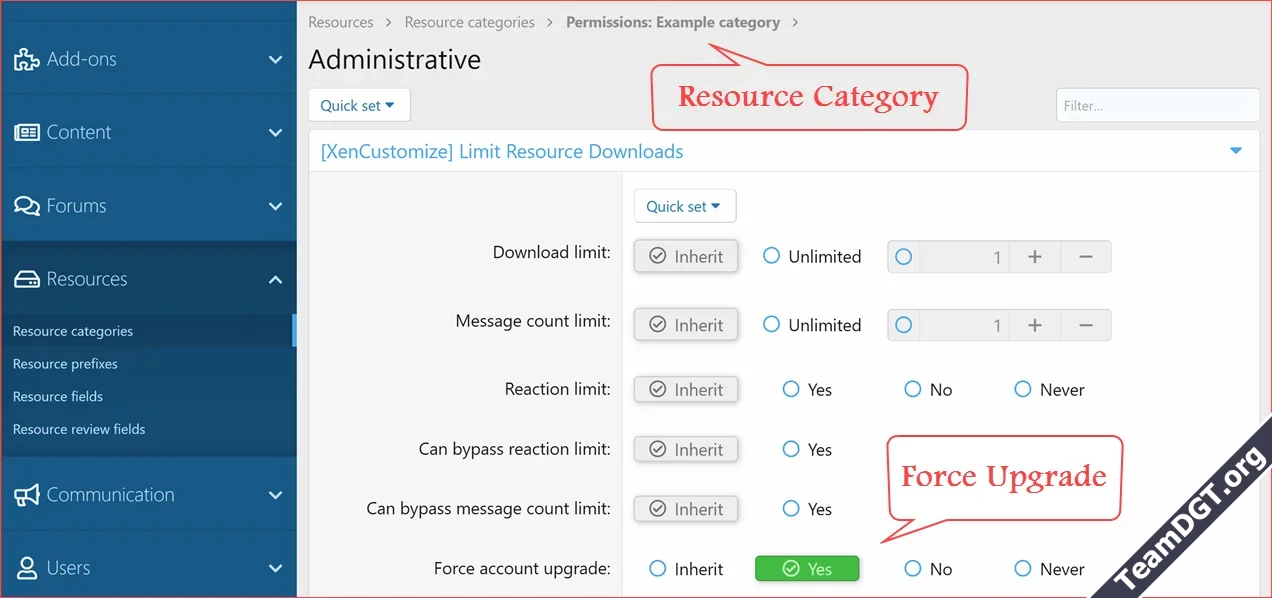Collapse the Limit Resource Downloads section arrow
The image size is (1272, 598).
tap(1236, 151)
